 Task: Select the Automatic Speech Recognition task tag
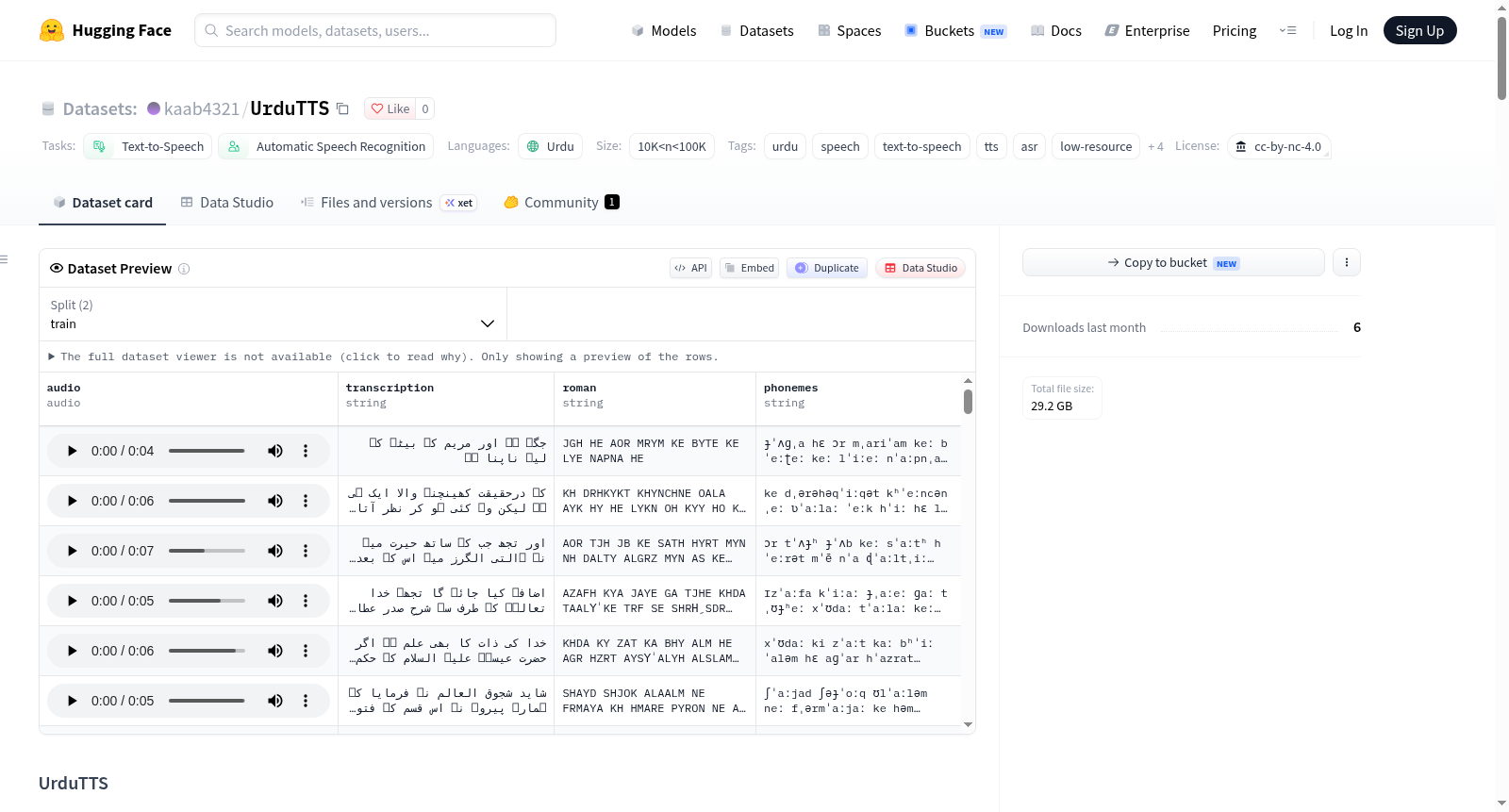click(326, 146)
